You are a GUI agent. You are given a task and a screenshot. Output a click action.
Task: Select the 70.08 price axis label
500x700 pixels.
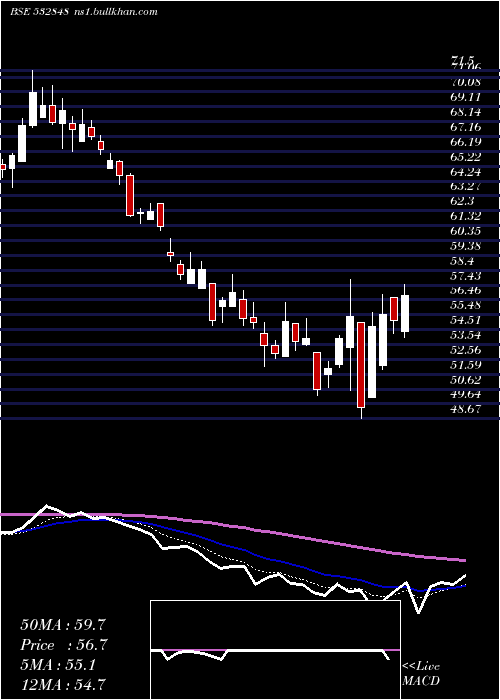tap(466, 82)
